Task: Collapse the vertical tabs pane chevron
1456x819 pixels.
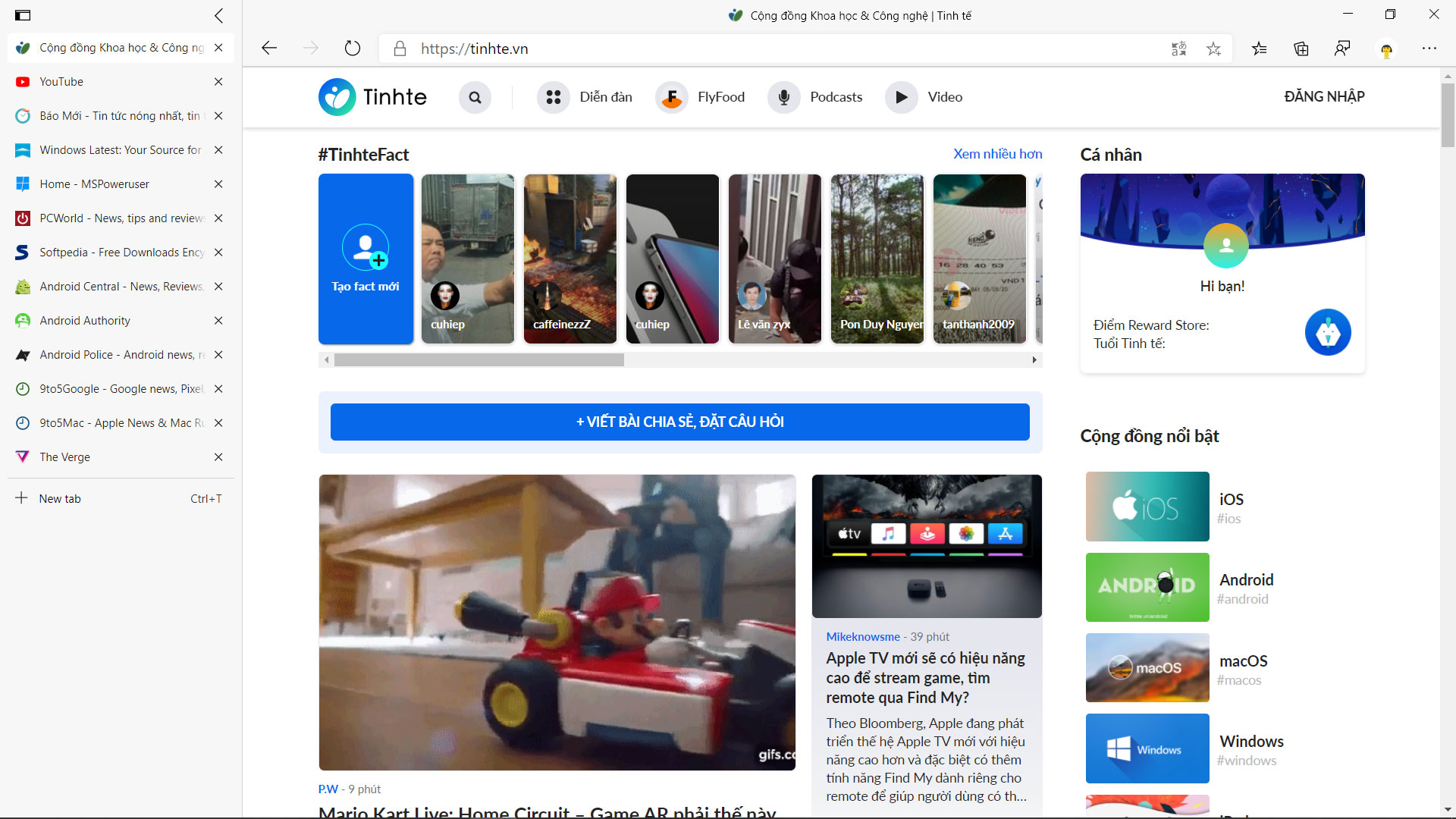Action: coord(218,15)
